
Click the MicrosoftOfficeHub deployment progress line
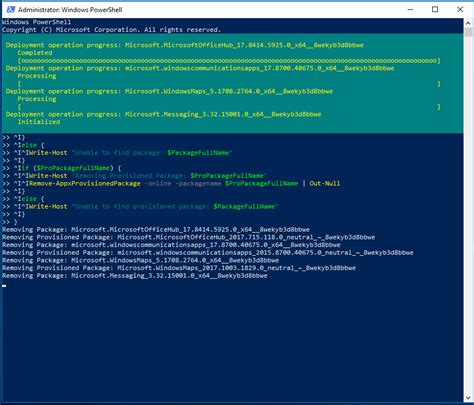coord(185,45)
